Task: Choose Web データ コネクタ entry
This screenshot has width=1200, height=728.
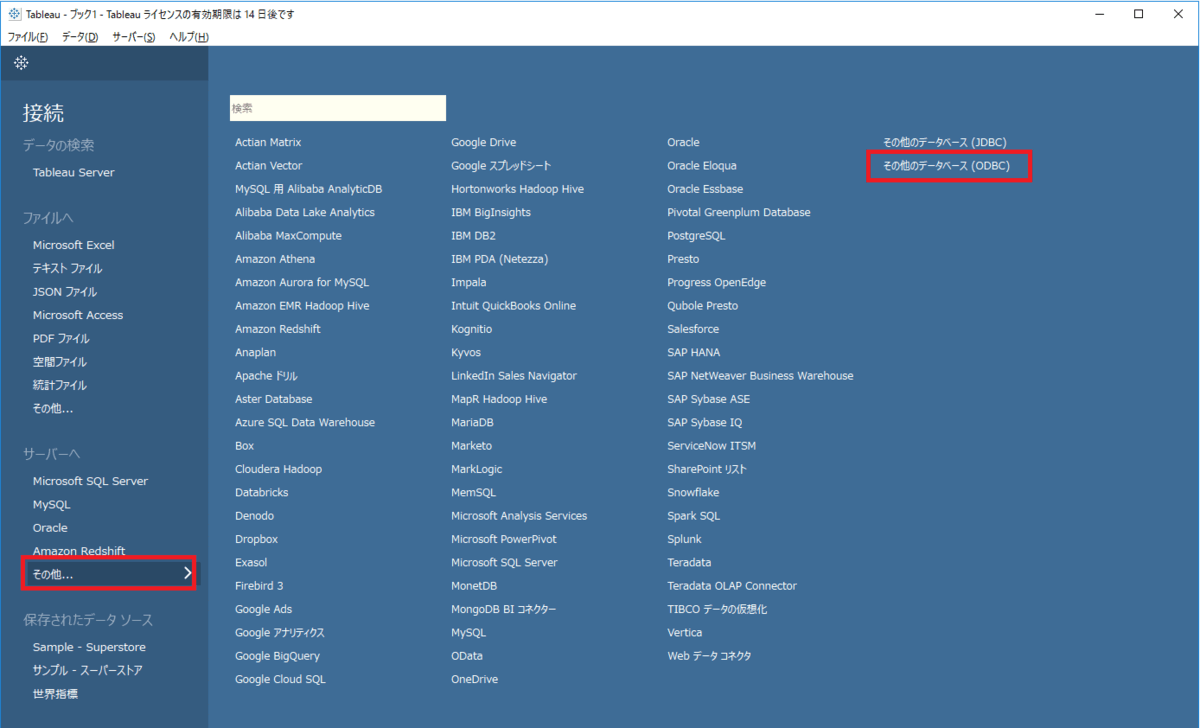Action: pyautogui.click(x=709, y=656)
